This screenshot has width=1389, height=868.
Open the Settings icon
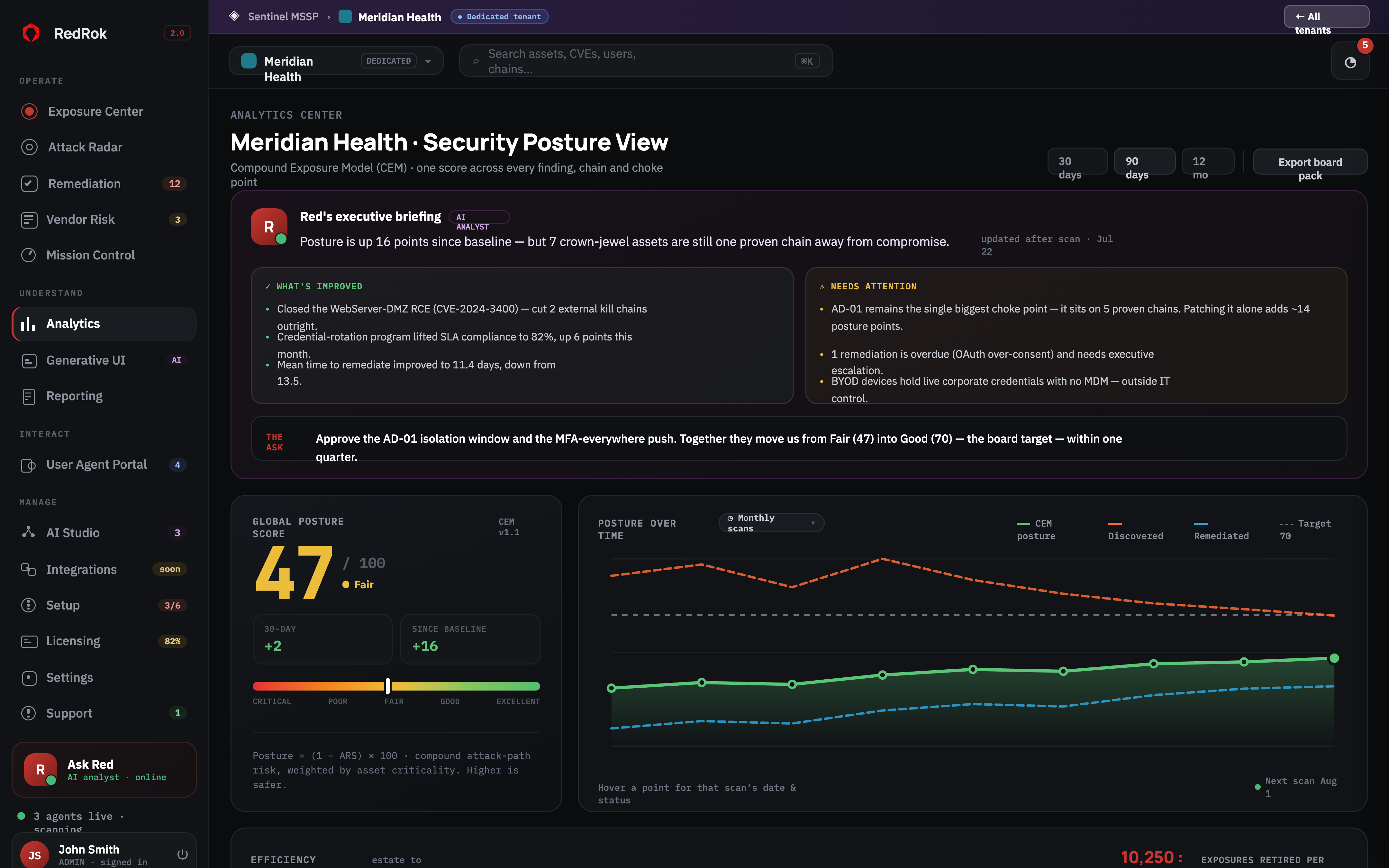pyautogui.click(x=29, y=678)
